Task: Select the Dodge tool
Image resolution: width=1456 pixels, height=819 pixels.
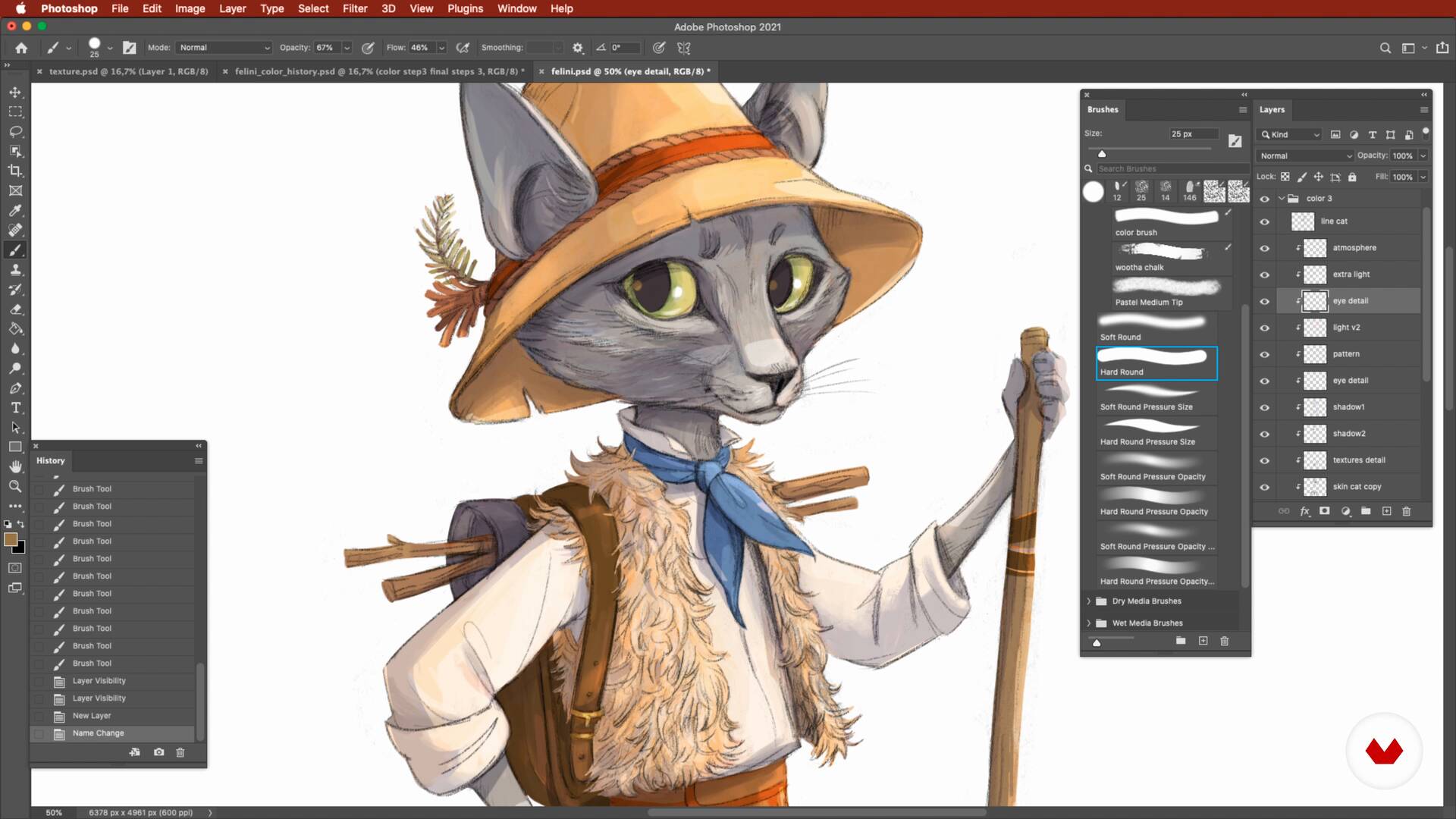Action: (15, 369)
